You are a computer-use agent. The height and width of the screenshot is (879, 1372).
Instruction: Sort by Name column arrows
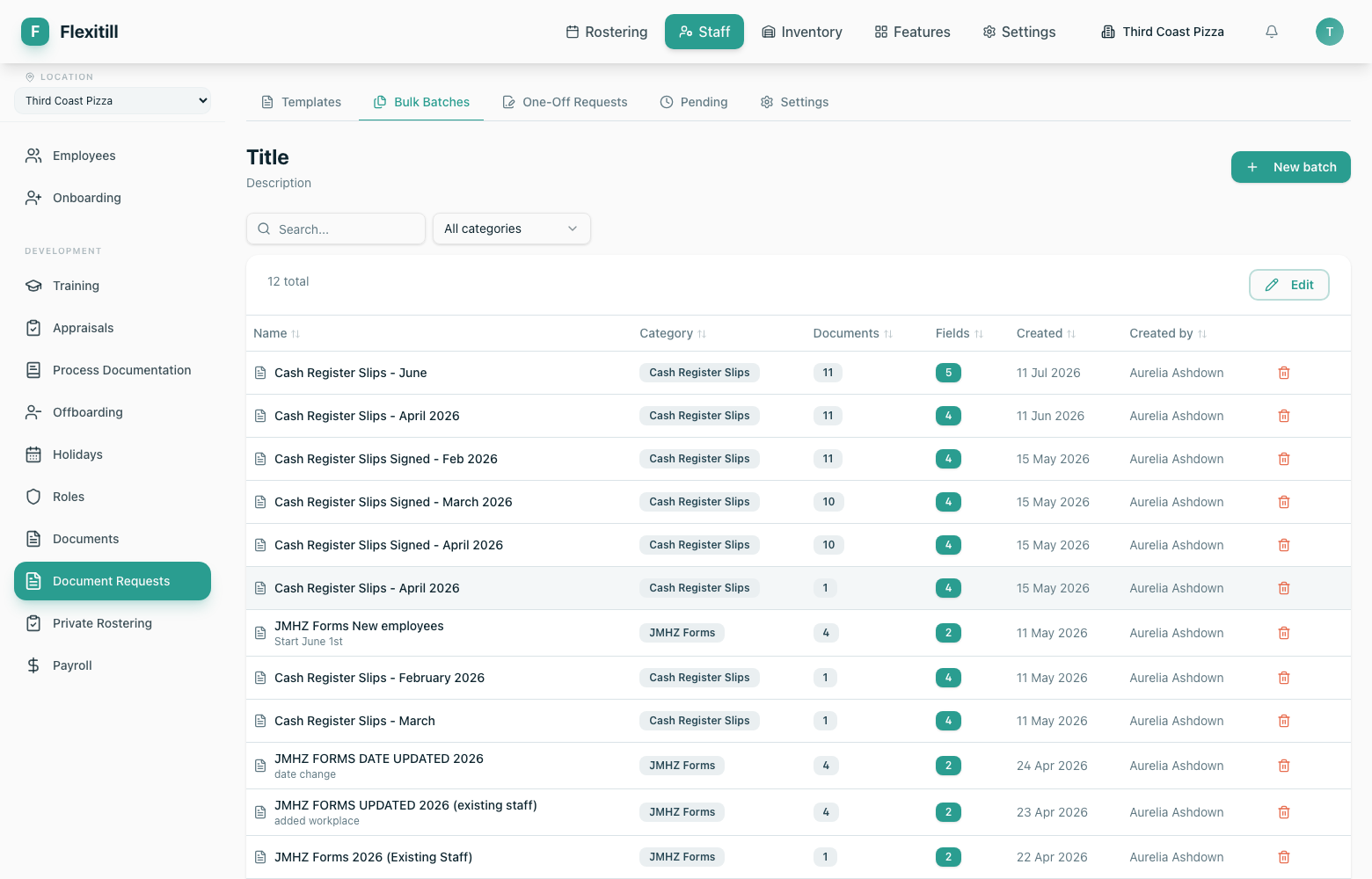click(x=296, y=334)
